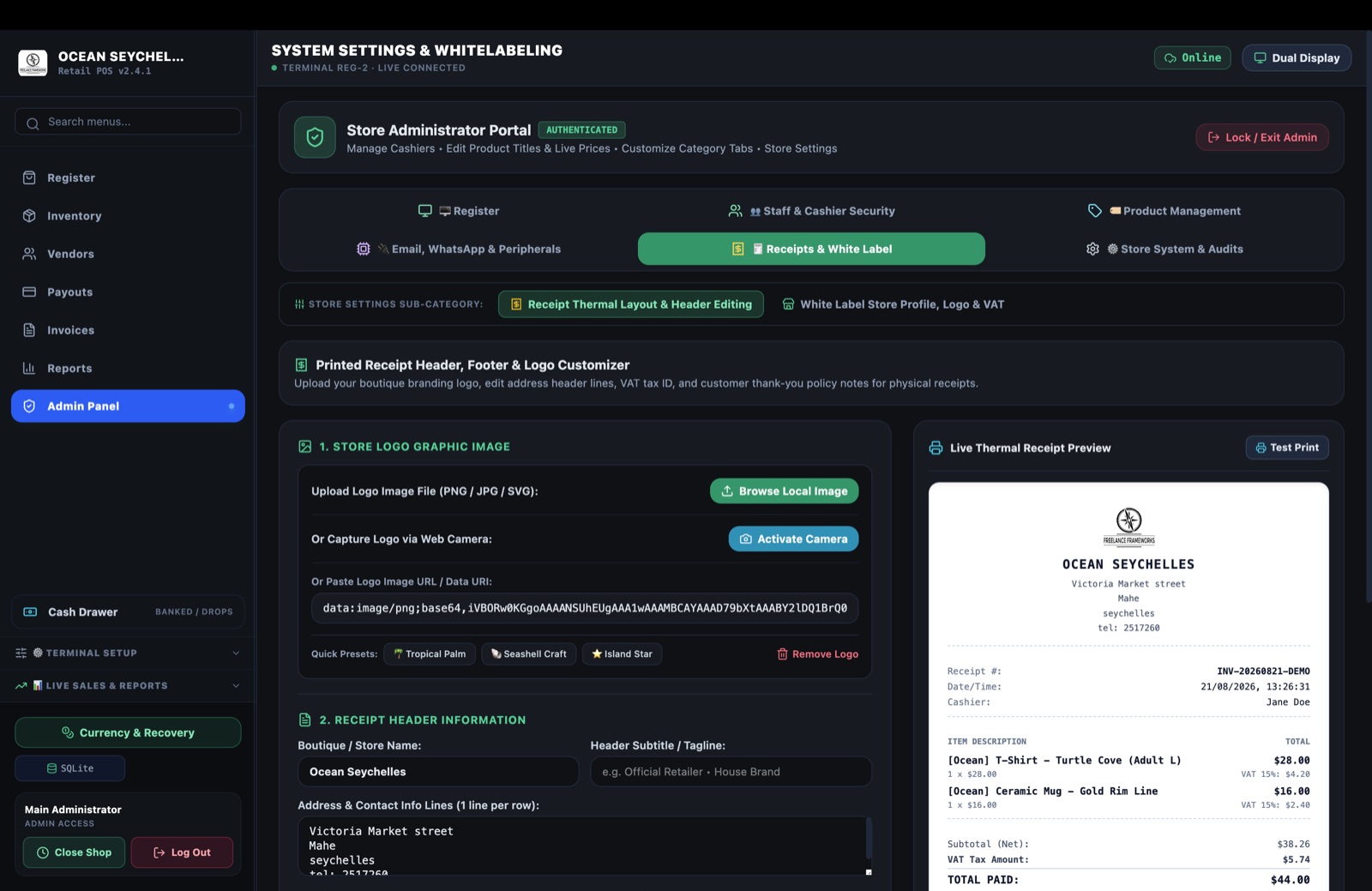Click the trash icon beside Remove Logo
1372x891 pixels.
[782, 653]
